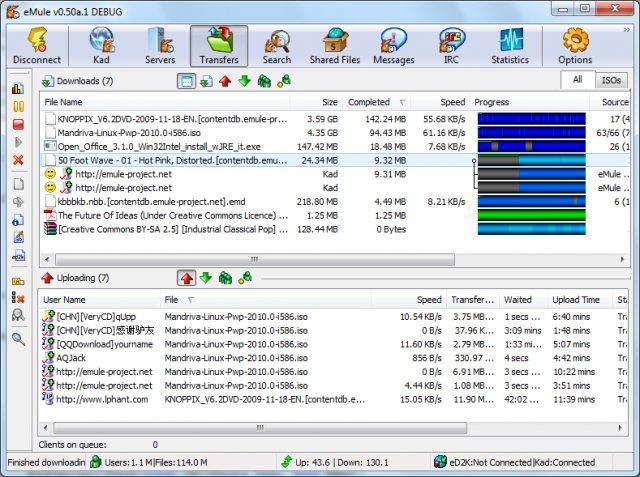640x477 pixels.
Task: Click the Up/Down arrows icon in status bar
Action: point(287,462)
